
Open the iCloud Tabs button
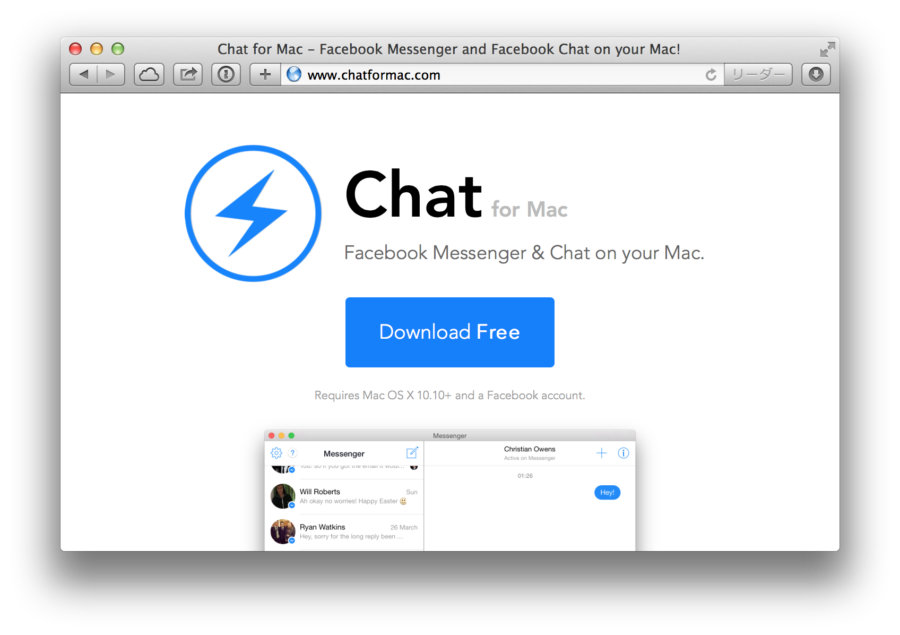[149, 75]
